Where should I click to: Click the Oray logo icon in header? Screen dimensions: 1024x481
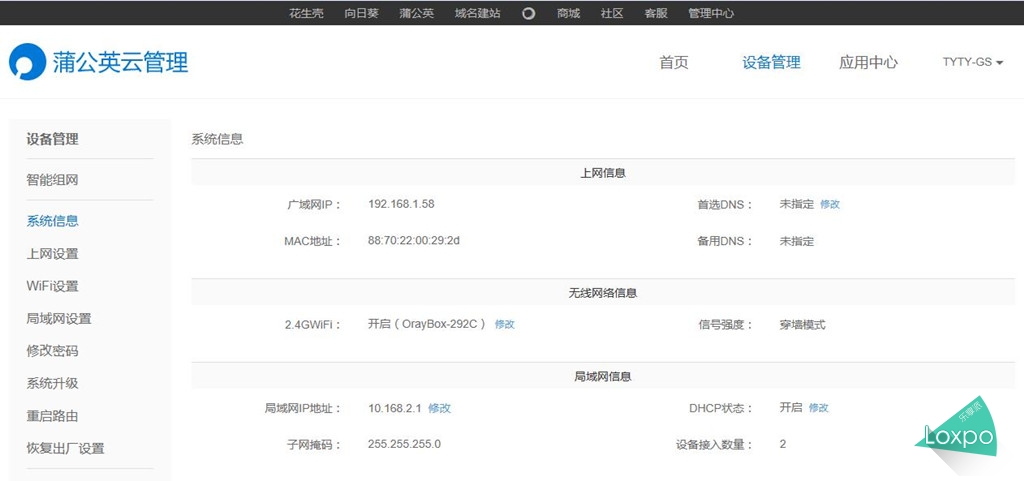[27, 62]
